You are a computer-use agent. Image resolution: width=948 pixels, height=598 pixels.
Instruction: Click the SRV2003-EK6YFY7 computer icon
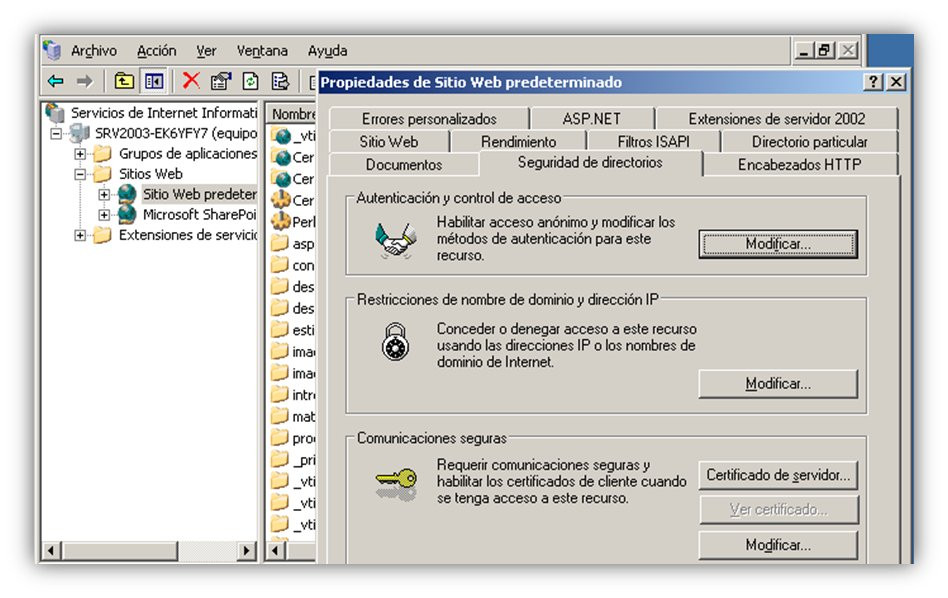pyautogui.click(x=79, y=132)
